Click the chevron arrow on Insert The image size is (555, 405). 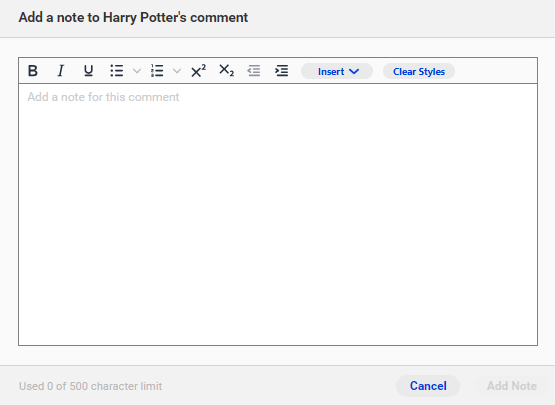(354, 72)
